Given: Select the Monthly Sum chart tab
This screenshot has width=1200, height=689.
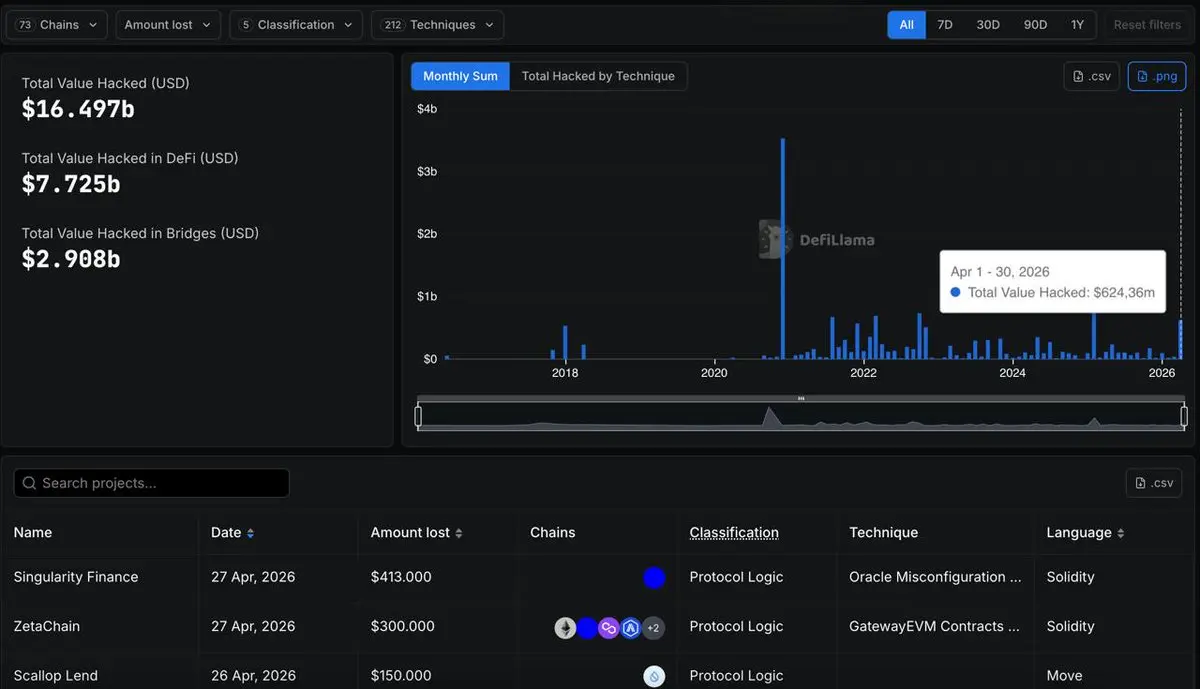Looking at the screenshot, I should tap(460, 76).
